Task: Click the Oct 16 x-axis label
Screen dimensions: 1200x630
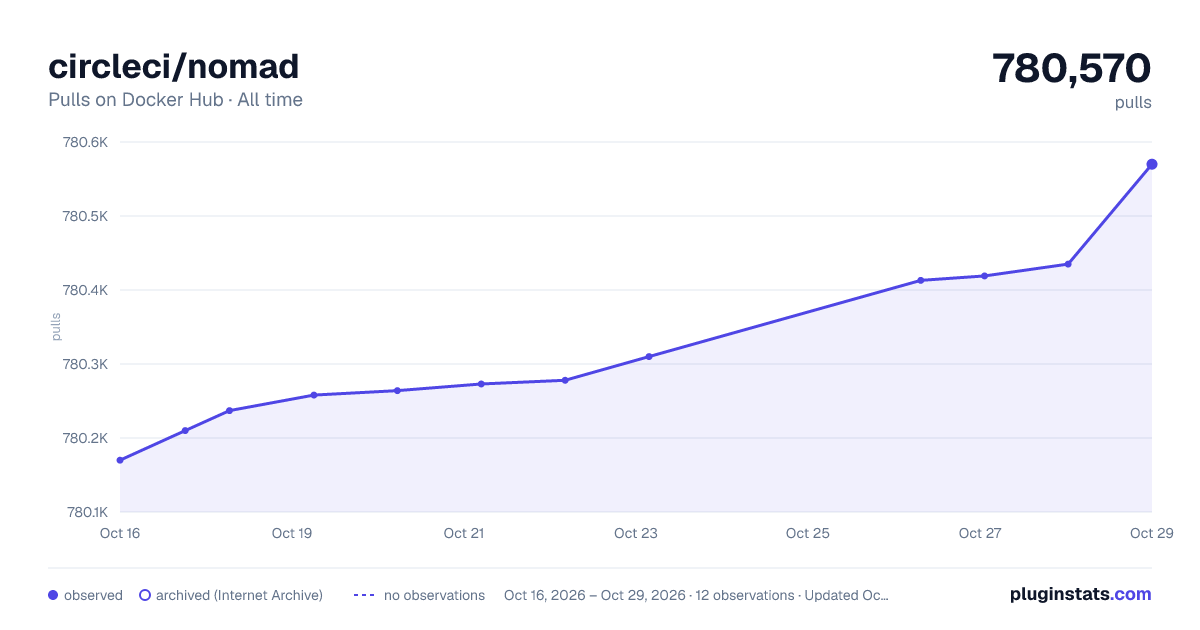Action: 120,533
